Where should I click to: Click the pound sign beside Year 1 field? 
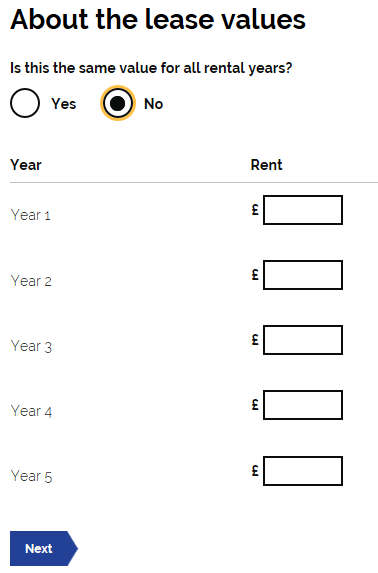click(255, 210)
